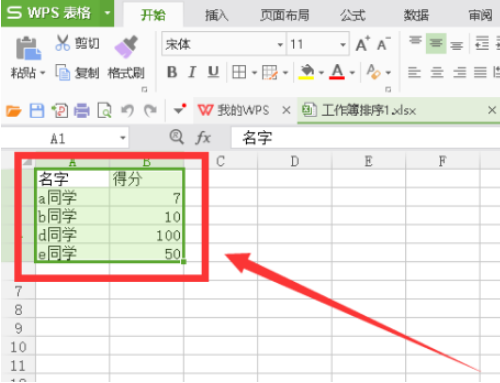Print the workbook

(82, 110)
